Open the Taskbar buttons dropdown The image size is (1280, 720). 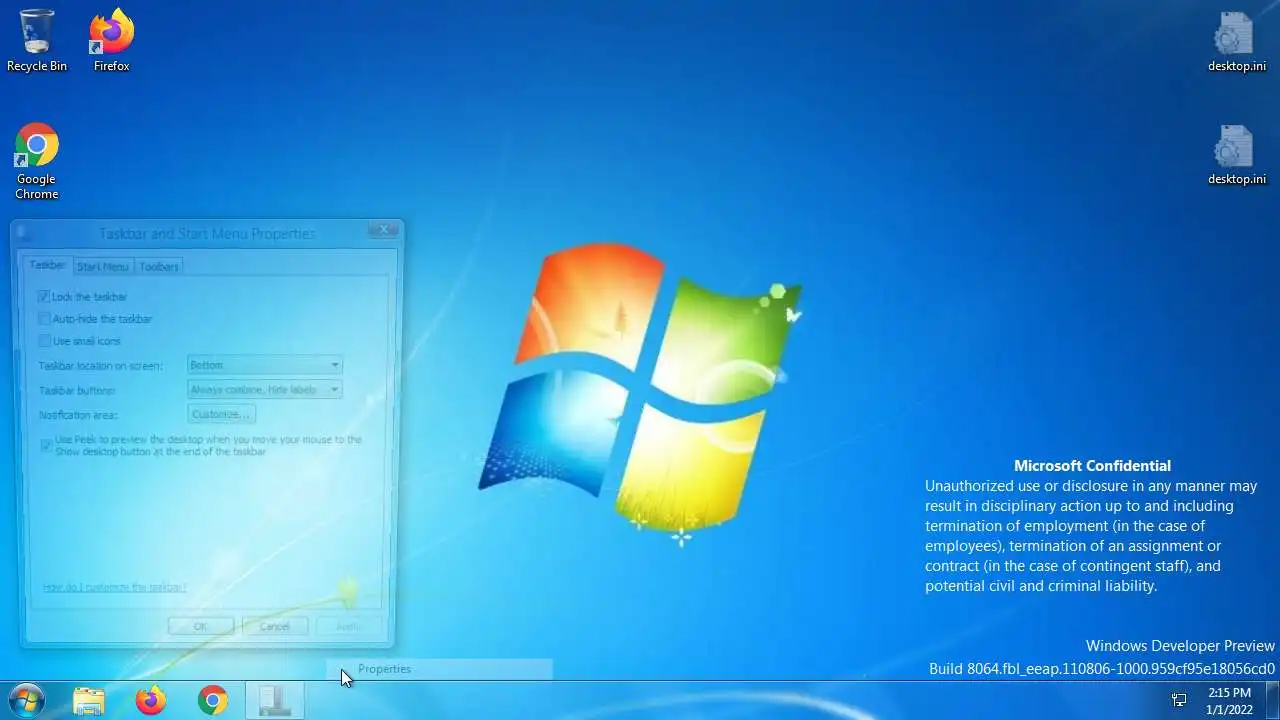(265, 389)
